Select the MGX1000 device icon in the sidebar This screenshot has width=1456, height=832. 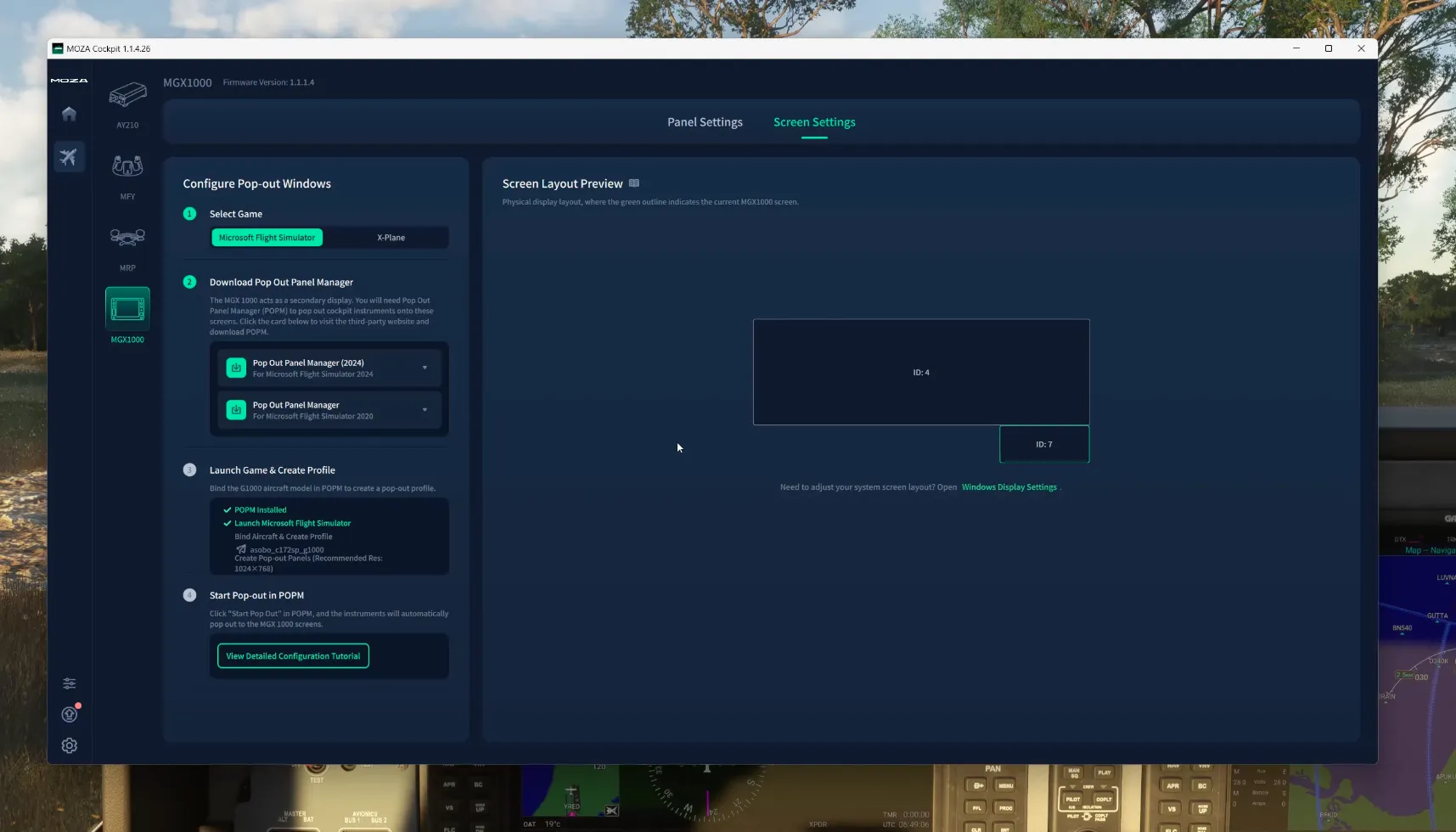(127, 309)
